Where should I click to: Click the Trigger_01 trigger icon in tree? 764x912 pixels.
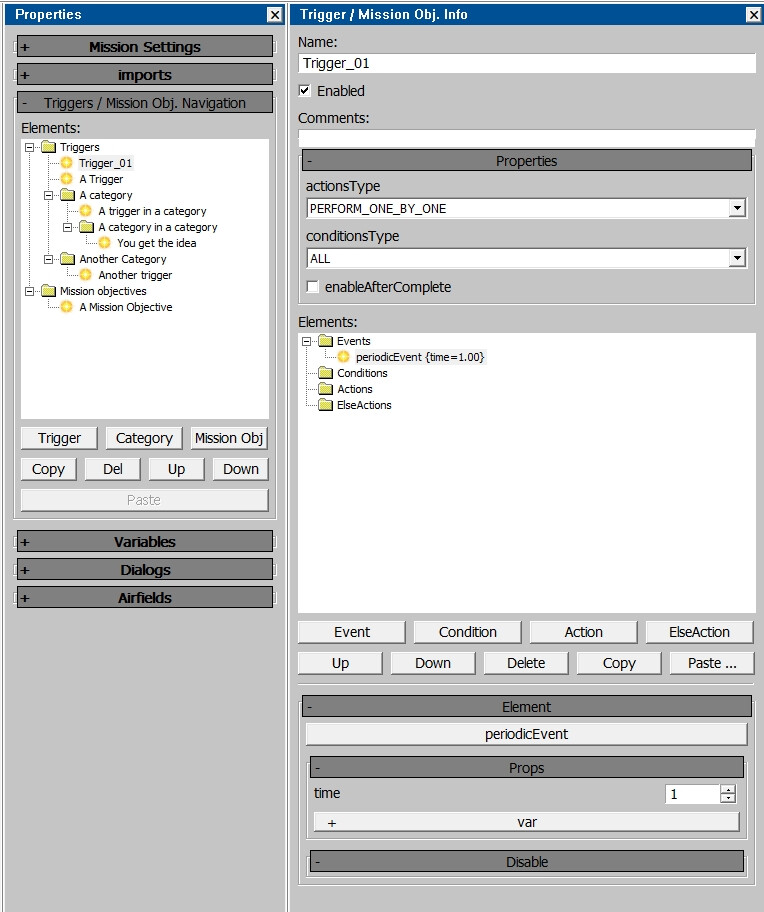[67, 163]
